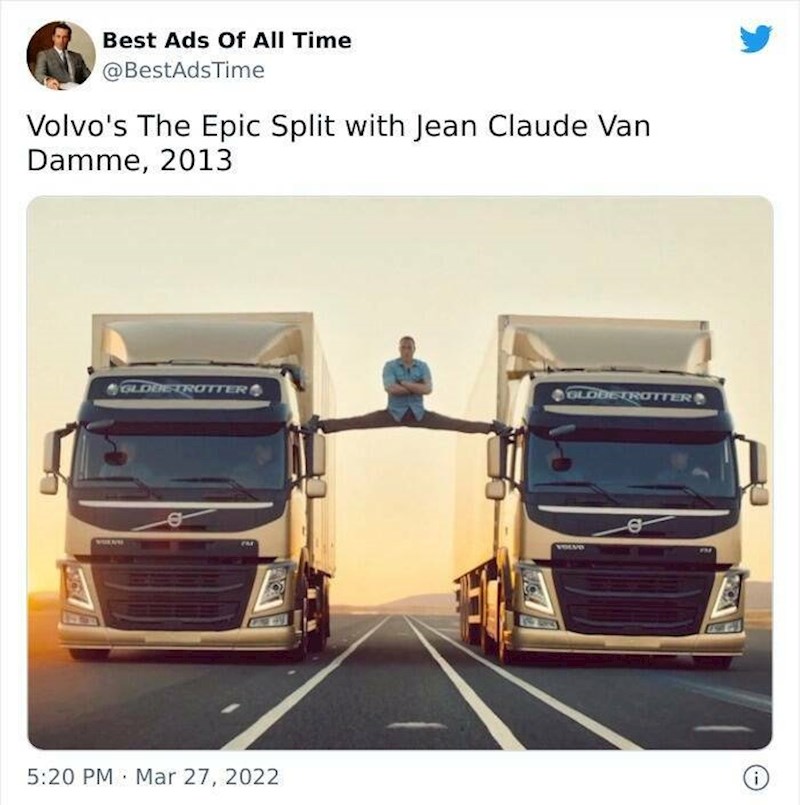Image resolution: width=800 pixels, height=805 pixels.
Task: Click the right truck's windshield
Action: 631,464
